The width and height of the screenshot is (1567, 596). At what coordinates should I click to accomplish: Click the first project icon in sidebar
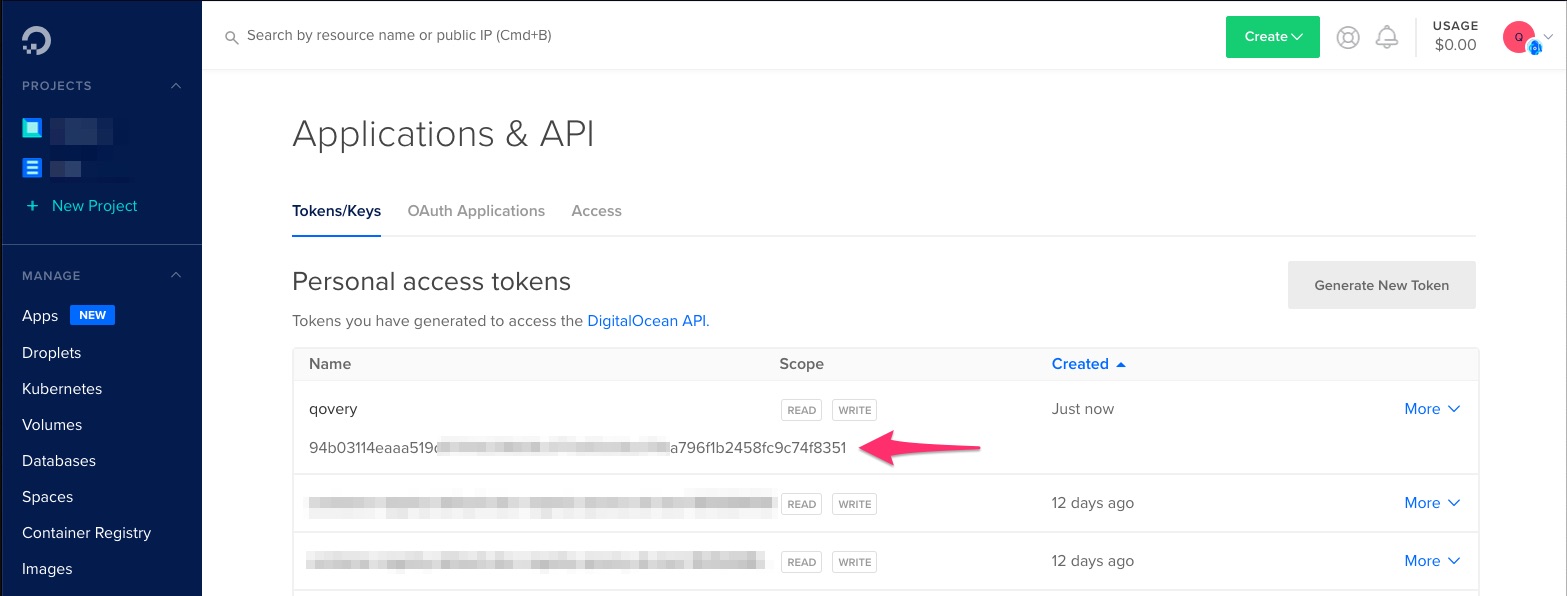pyautogui.click(x=32, y=128)
